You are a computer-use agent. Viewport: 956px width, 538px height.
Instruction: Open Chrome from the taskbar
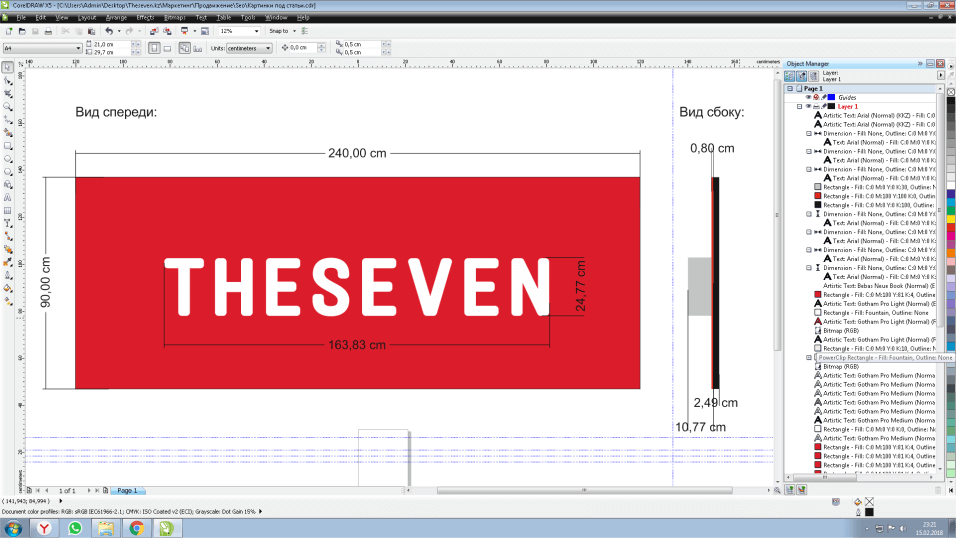(137, 528)
